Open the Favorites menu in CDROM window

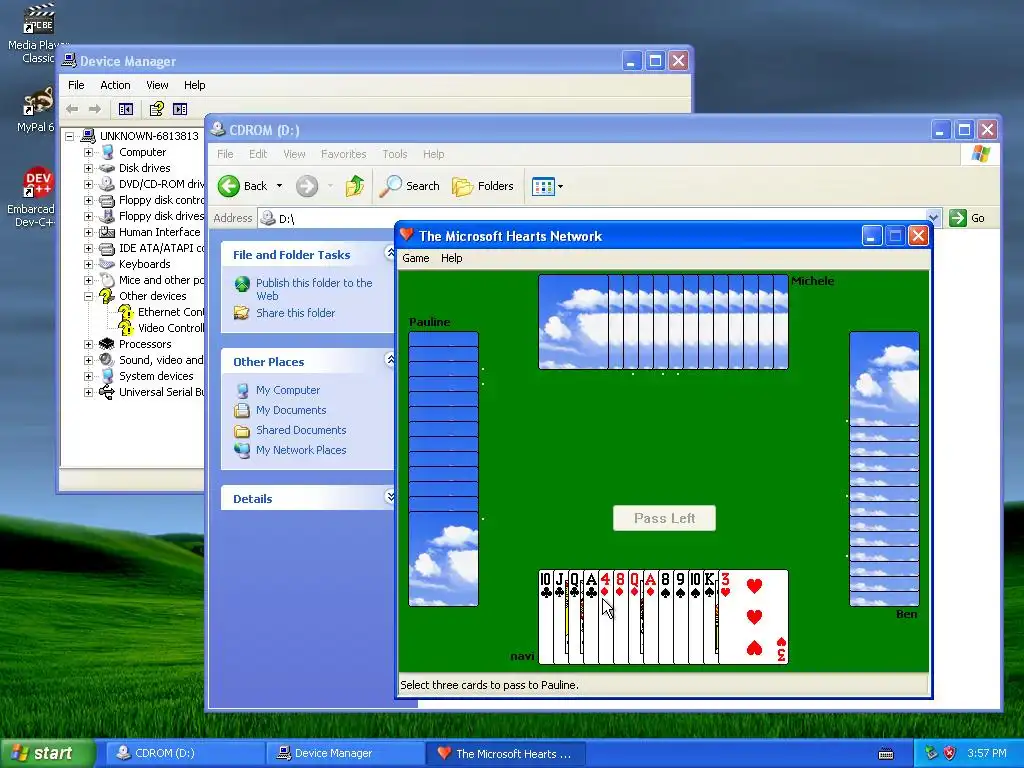[x=344, y=154]
